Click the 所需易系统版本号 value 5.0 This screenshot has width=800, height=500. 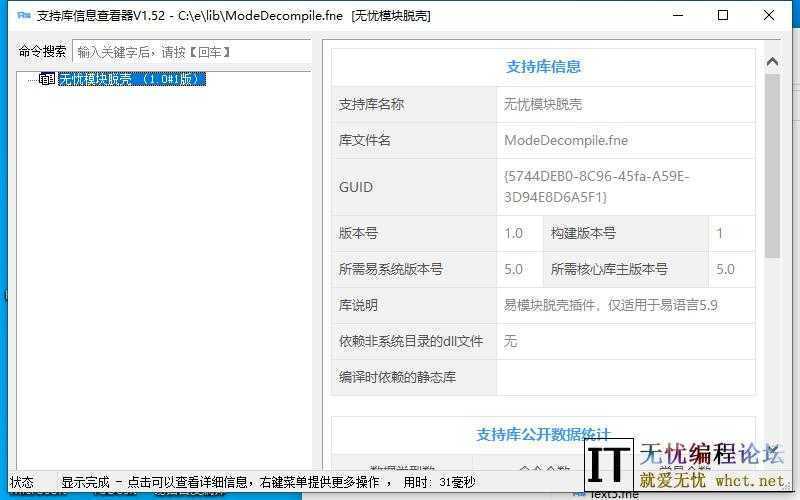(513, 269)
